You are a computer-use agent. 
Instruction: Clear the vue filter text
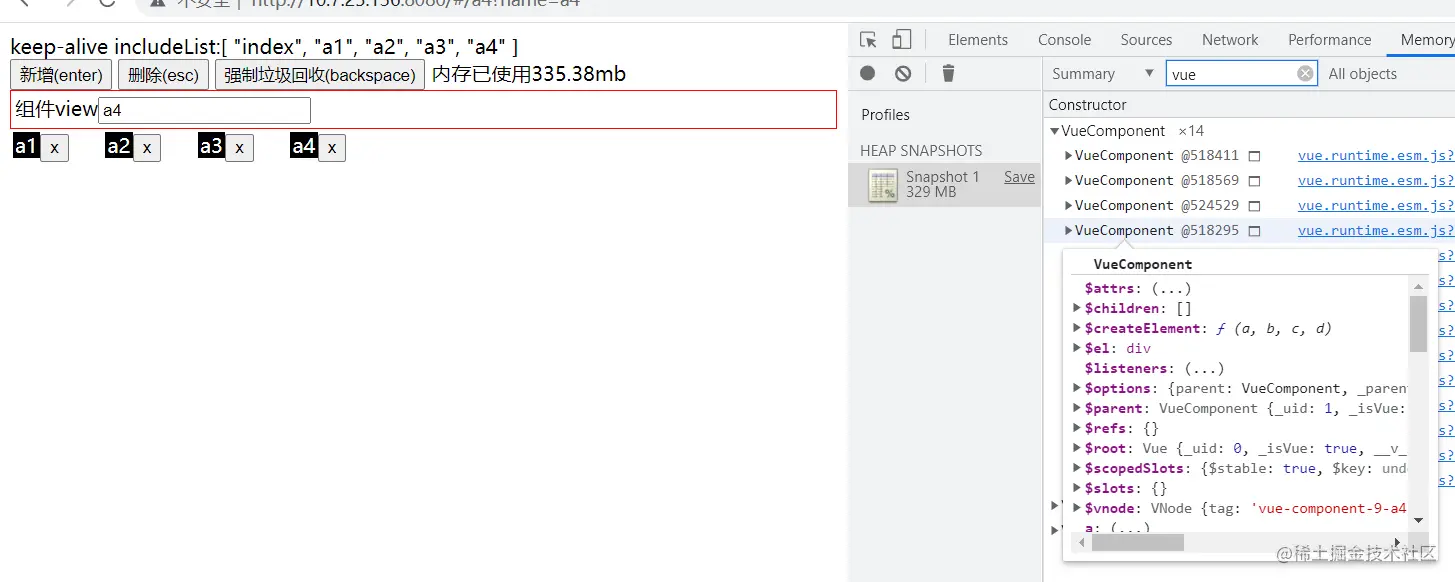(x=1305, y=73)
